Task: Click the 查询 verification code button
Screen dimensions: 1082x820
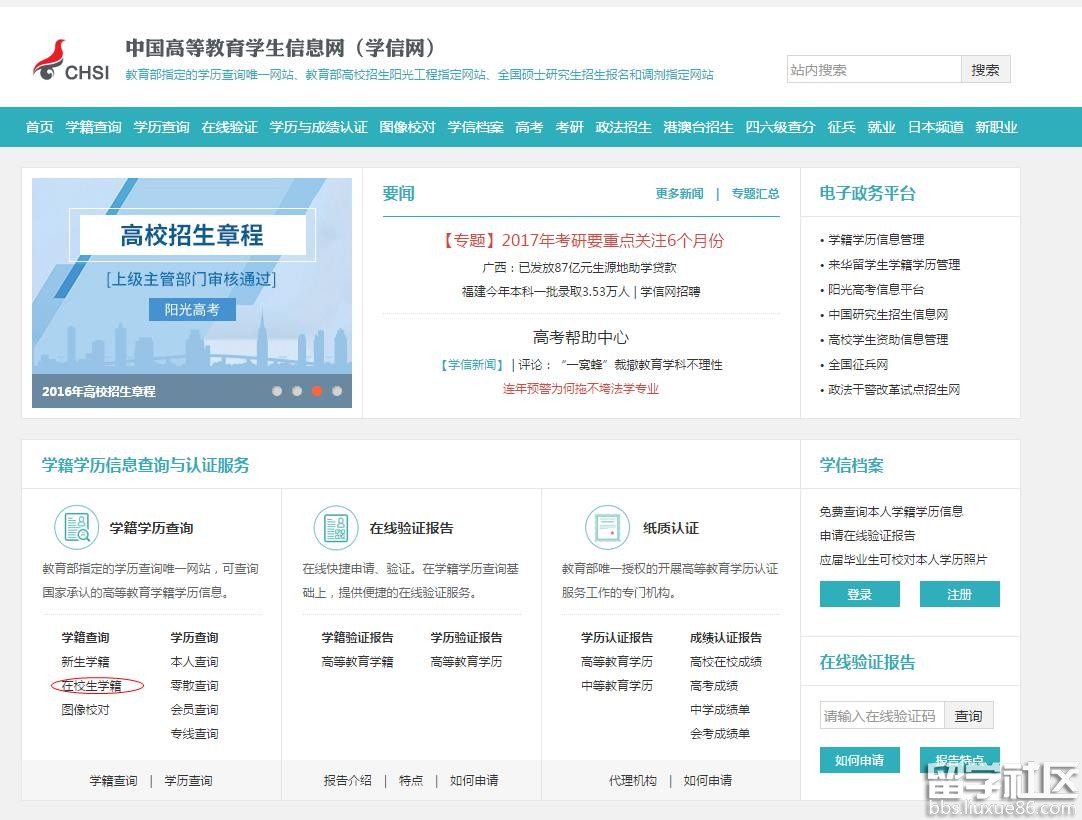Action: click(x=968, y=716)
